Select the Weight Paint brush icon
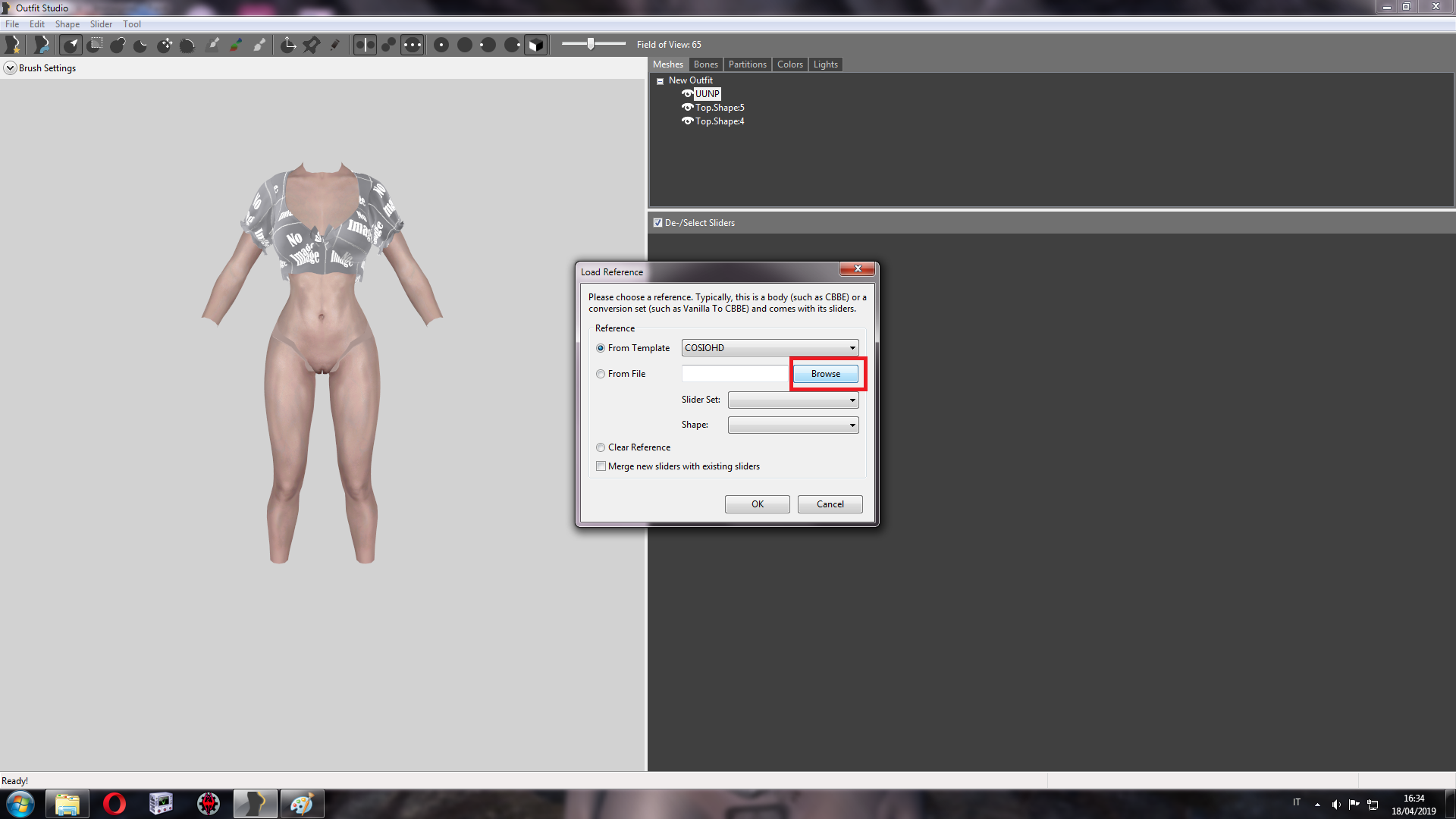 click(213, 45)
